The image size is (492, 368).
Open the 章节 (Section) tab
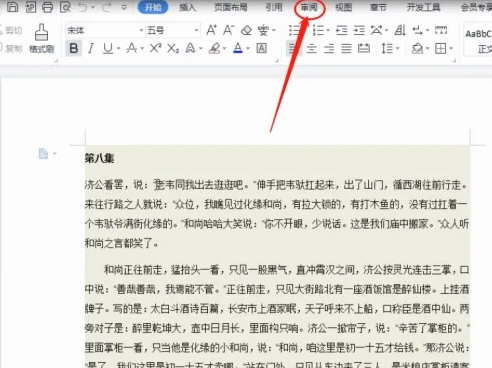click(x=378, y=7)
